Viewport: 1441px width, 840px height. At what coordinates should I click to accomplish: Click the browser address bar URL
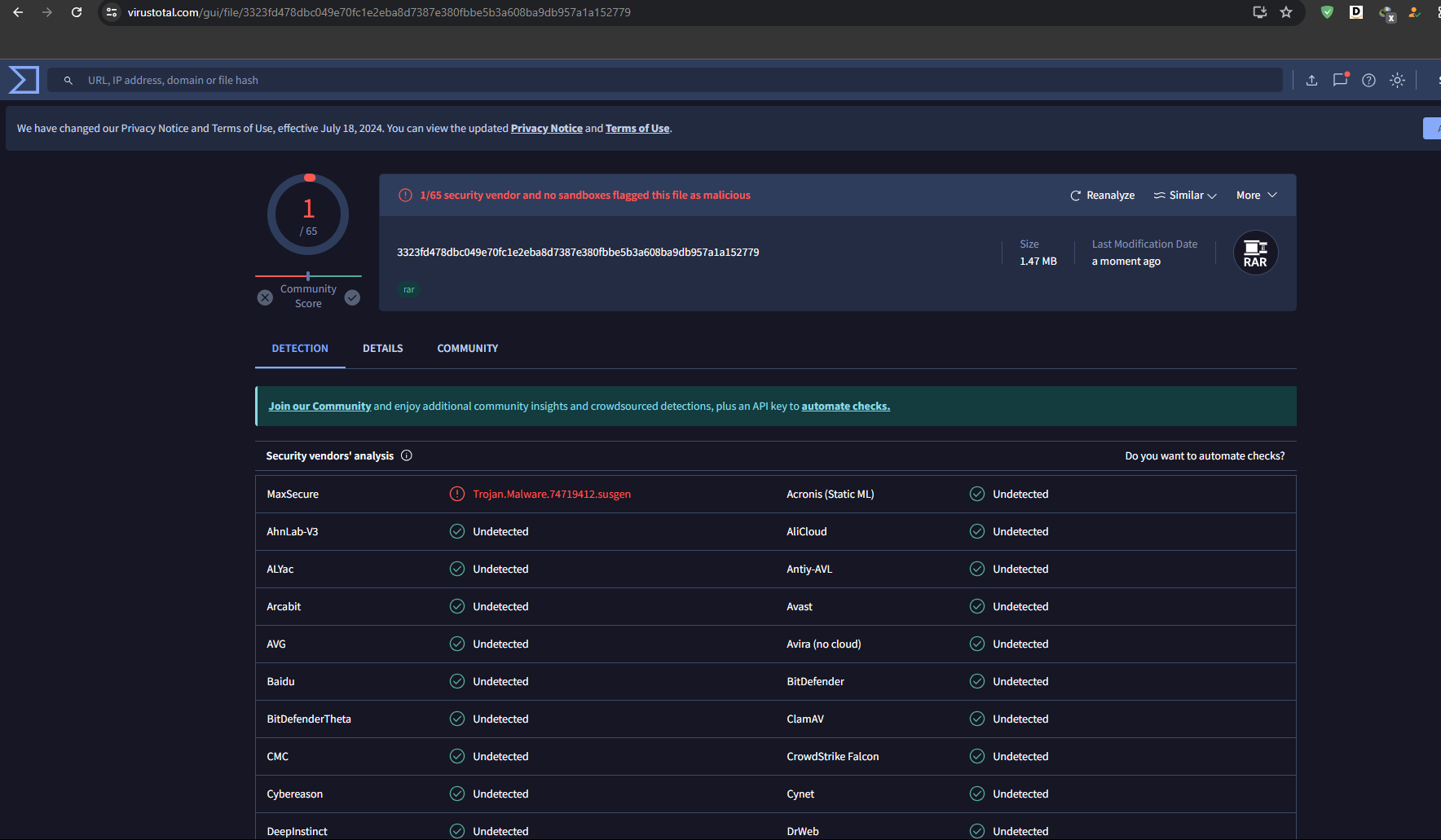point(379,12)
